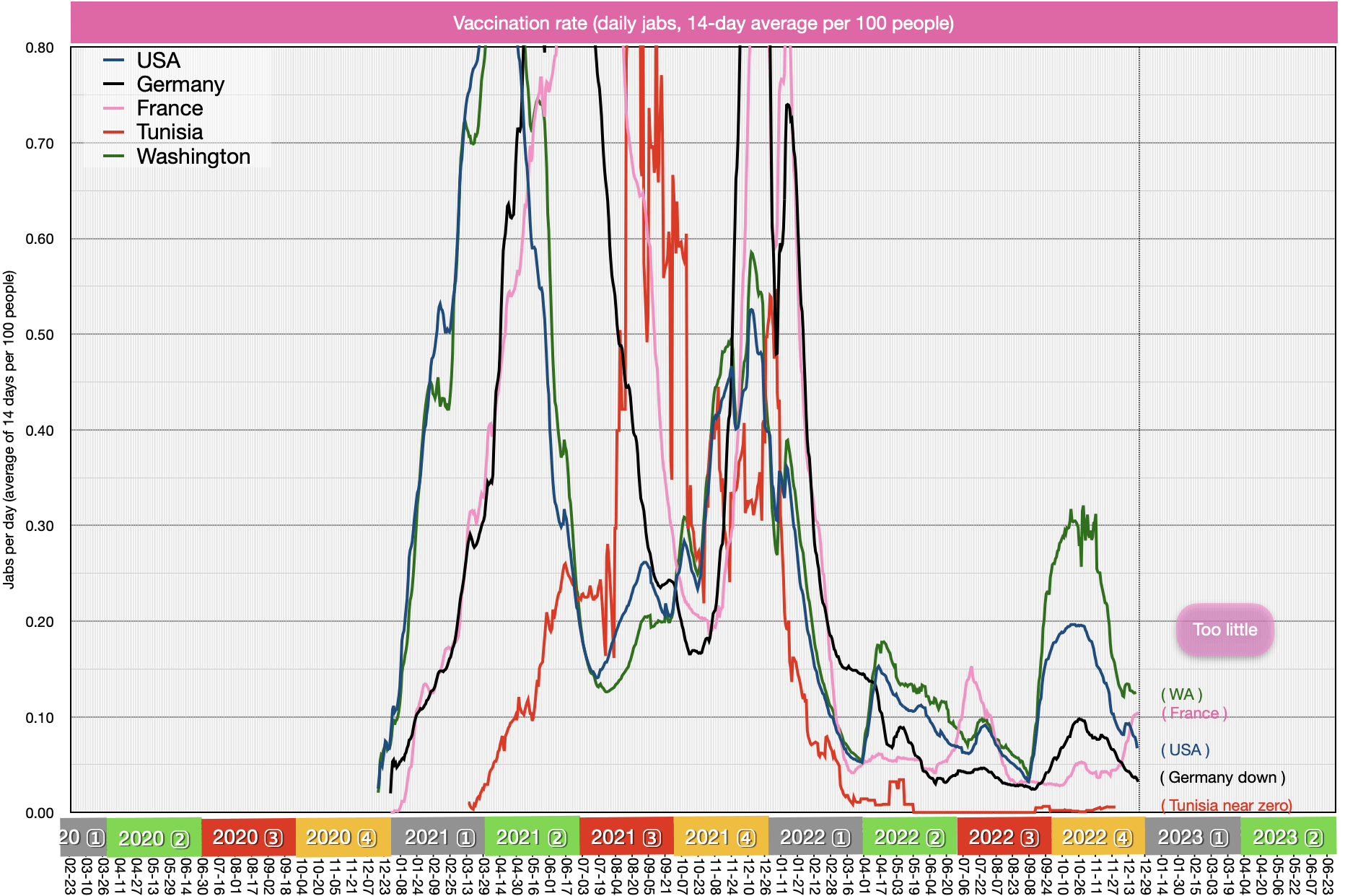Toggle the France legend entry
This screenshot has height=896, width=1345.
pyautogui.click(x=170, y=108)
